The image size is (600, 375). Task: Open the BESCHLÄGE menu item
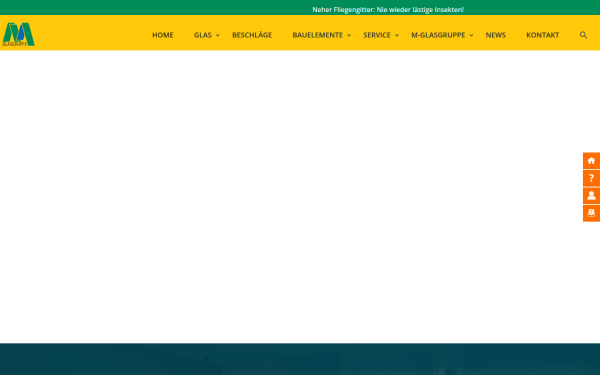click(x=252, y=35)
